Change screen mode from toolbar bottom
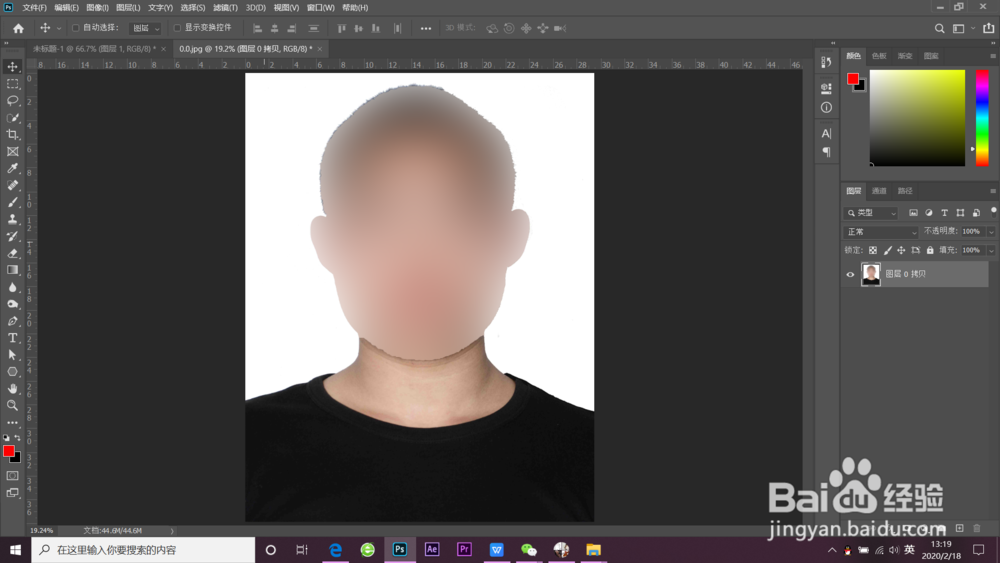The width and height of the screenshot is (1000, 563). click(12, 493)
